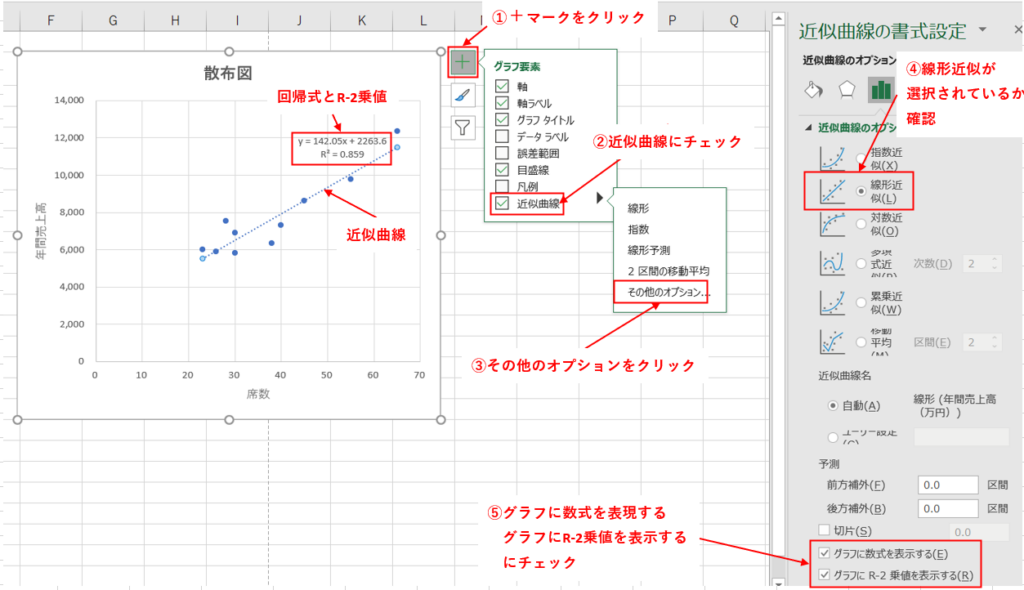Viewport: 1024px width, 590px height.
Task: Choose 線形予測 from the trendline submenu
Action: tap(650, 250)
